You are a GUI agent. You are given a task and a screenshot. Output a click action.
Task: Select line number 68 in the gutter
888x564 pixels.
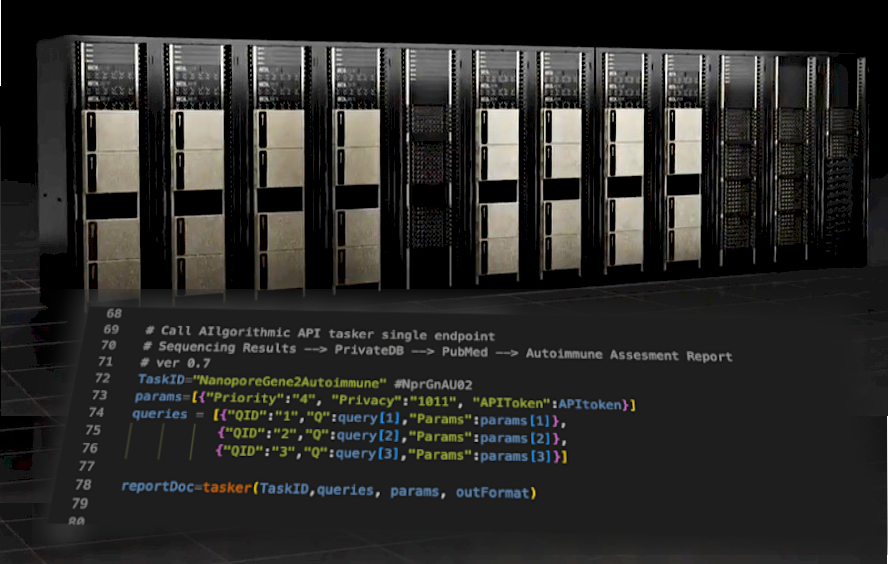tap(114, 313)
